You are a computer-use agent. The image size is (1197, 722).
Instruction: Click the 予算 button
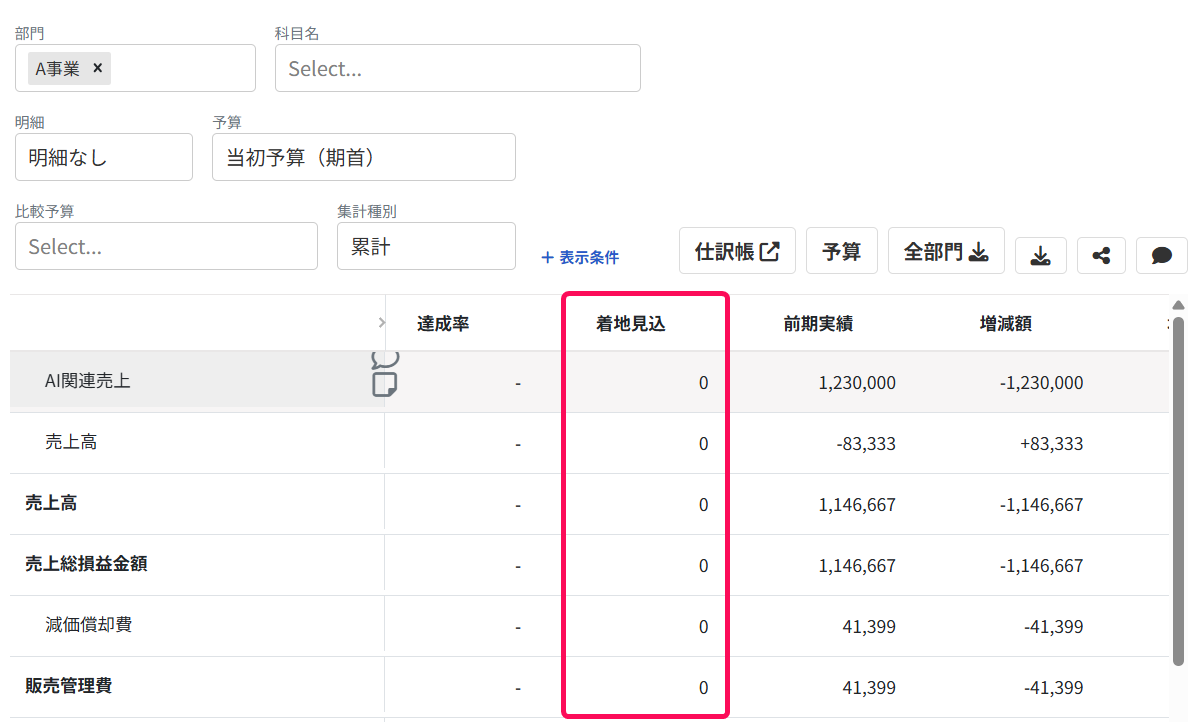tap(841, 251)
